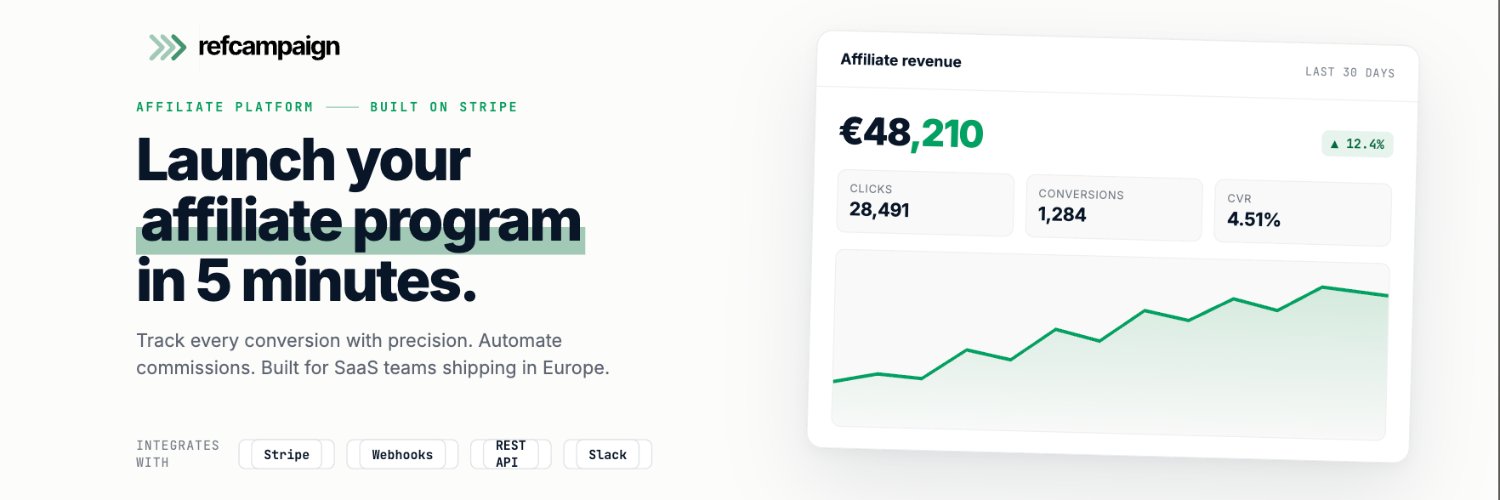
Task: Click the €48,210 revenue total
Action: click(911, 132)
